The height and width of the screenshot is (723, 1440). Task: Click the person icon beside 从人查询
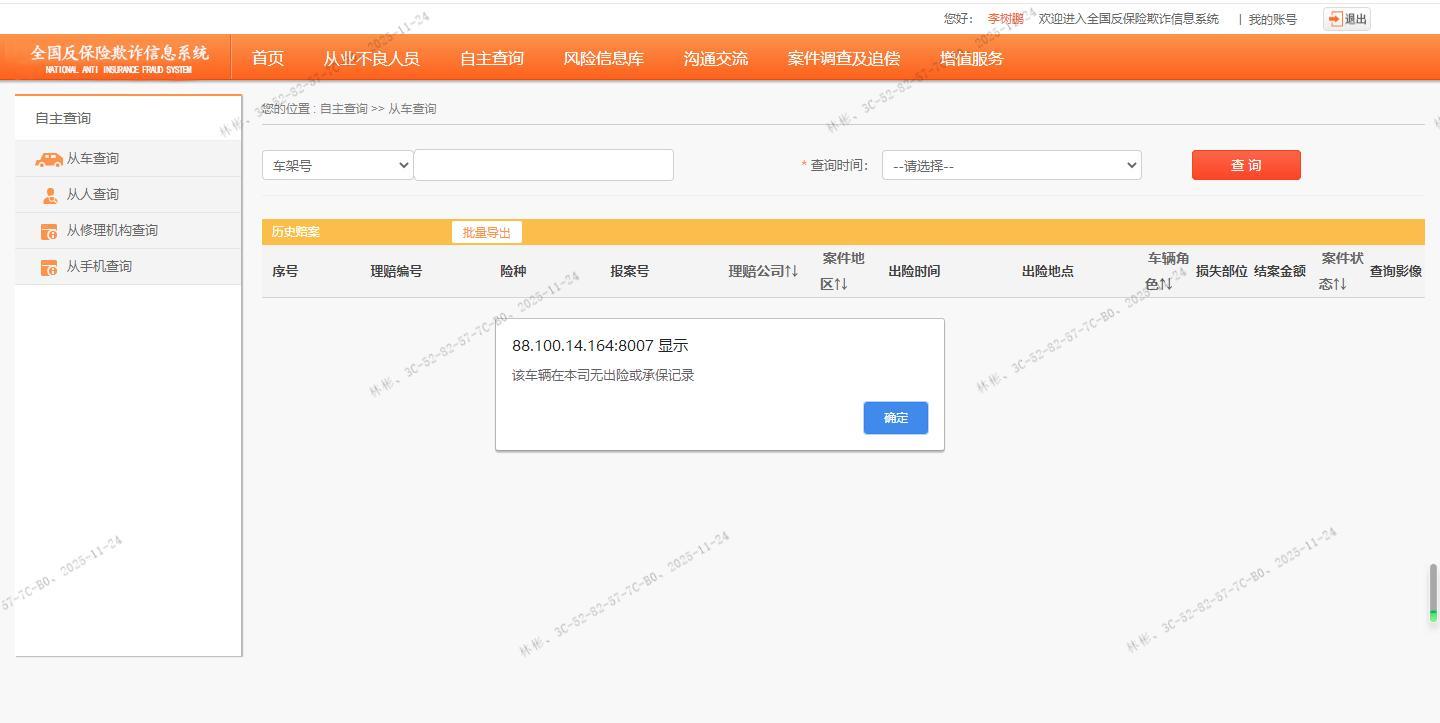pos(50,195)
